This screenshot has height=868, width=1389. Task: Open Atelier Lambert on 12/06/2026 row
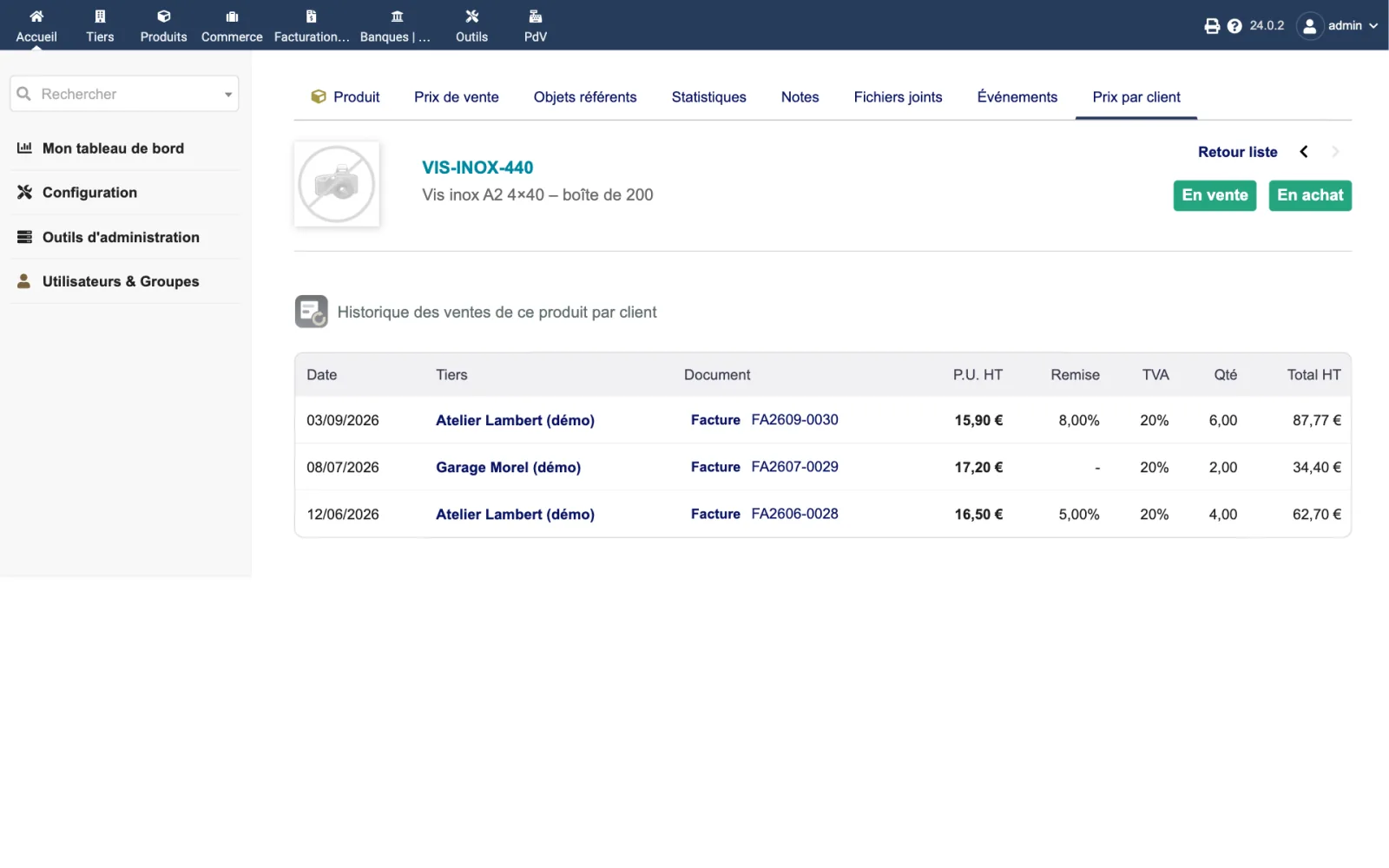tap(515, 514)
